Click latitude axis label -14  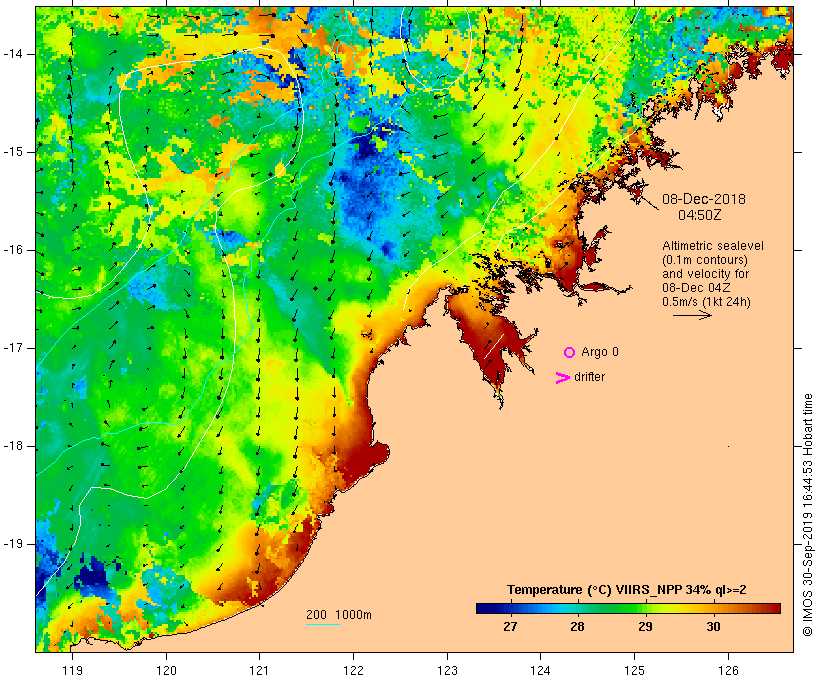[x=13, y=54]
